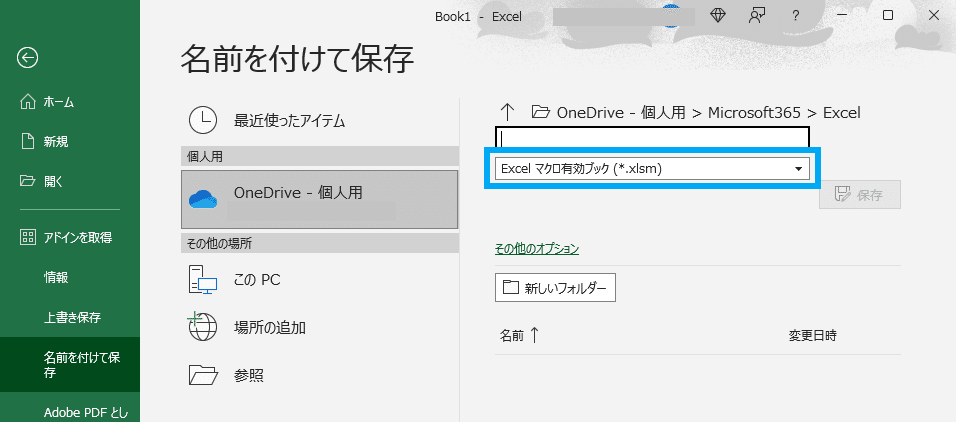Click Microsoft365 in the breadcrumb path
This screenshot has height=422, width=956.
coord(754,113)
